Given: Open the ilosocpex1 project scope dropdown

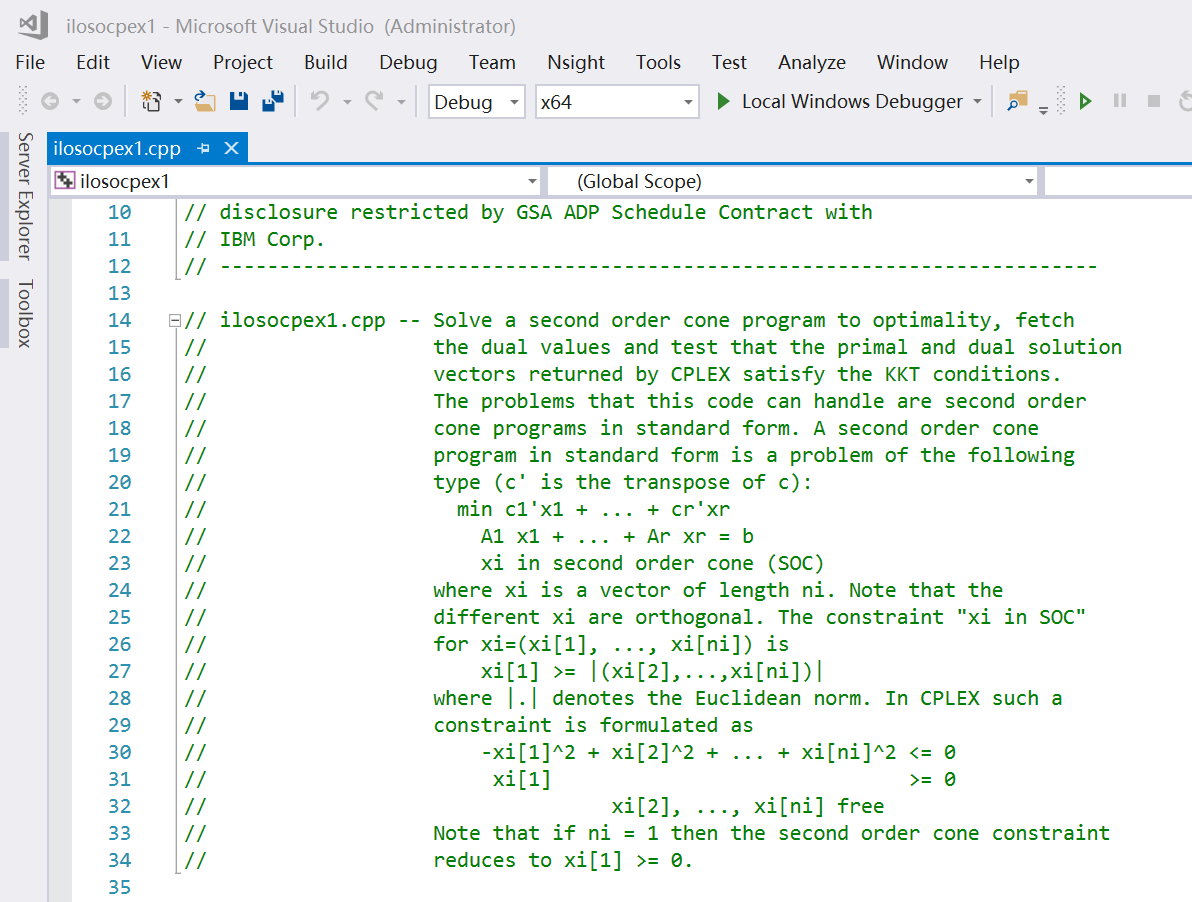Looking at the screenshot, I should [x=296, y=182].
